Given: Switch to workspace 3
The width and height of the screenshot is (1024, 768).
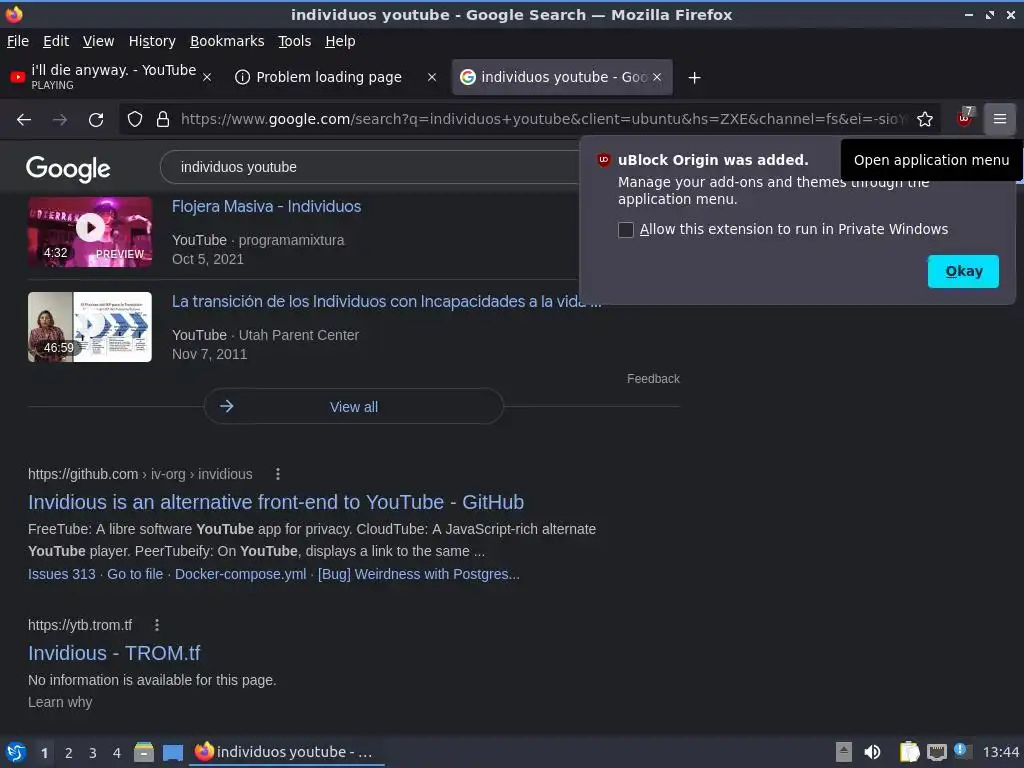Looking at the screenshot, I should pyautogui.click(x=93, y=753).
